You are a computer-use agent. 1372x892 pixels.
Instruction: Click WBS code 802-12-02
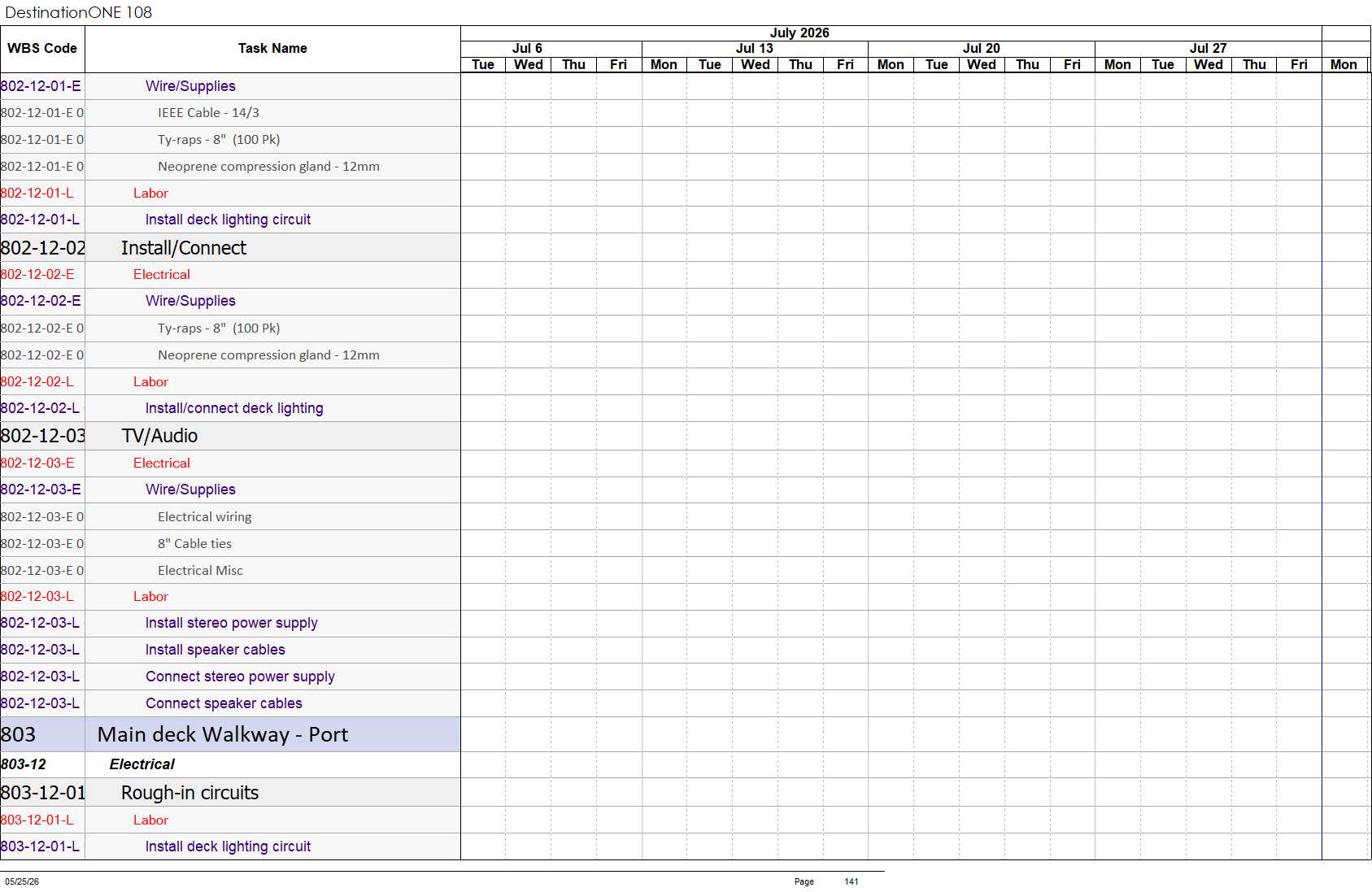(43, 248)
